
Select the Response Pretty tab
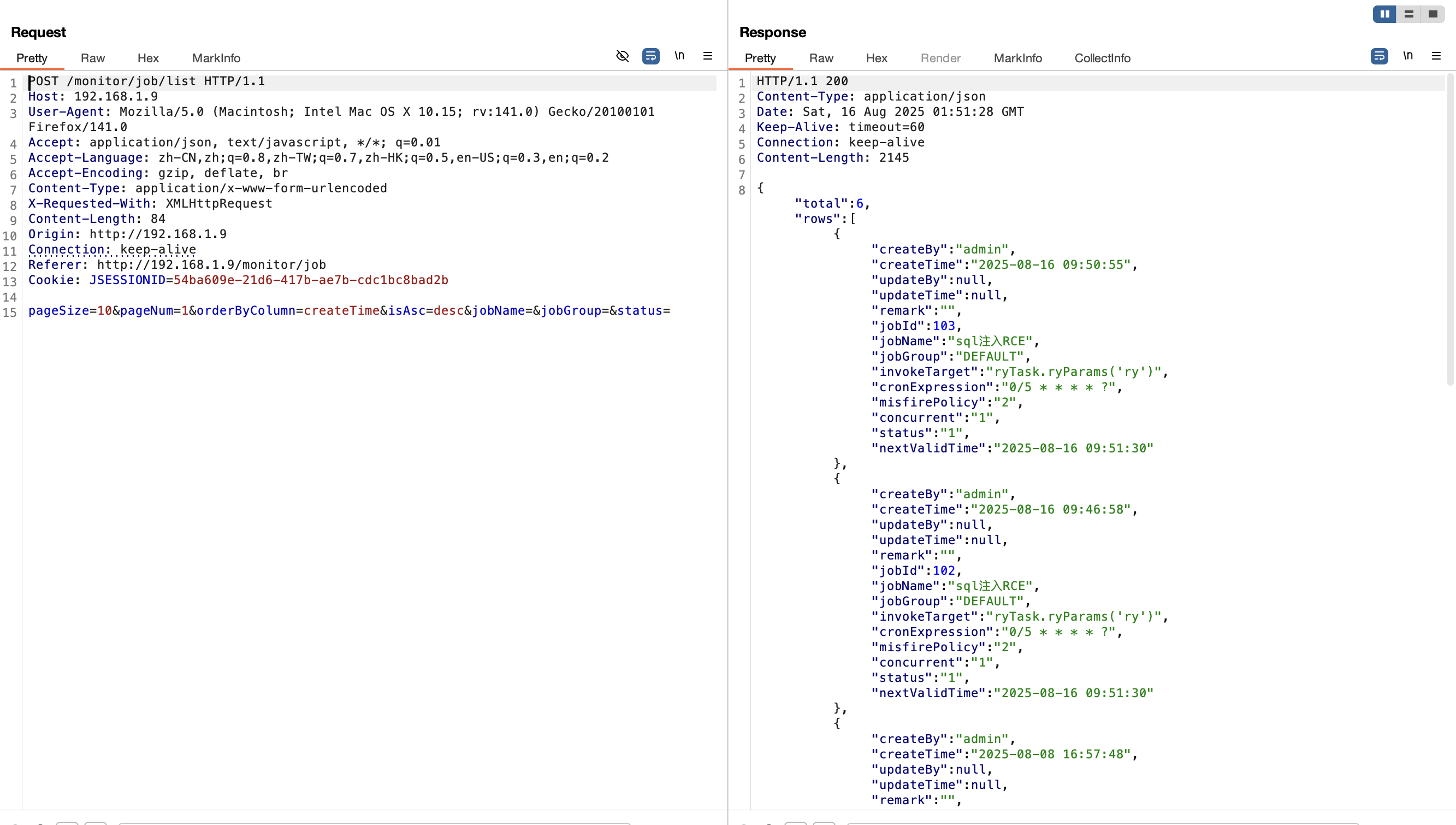coord(760,58)
